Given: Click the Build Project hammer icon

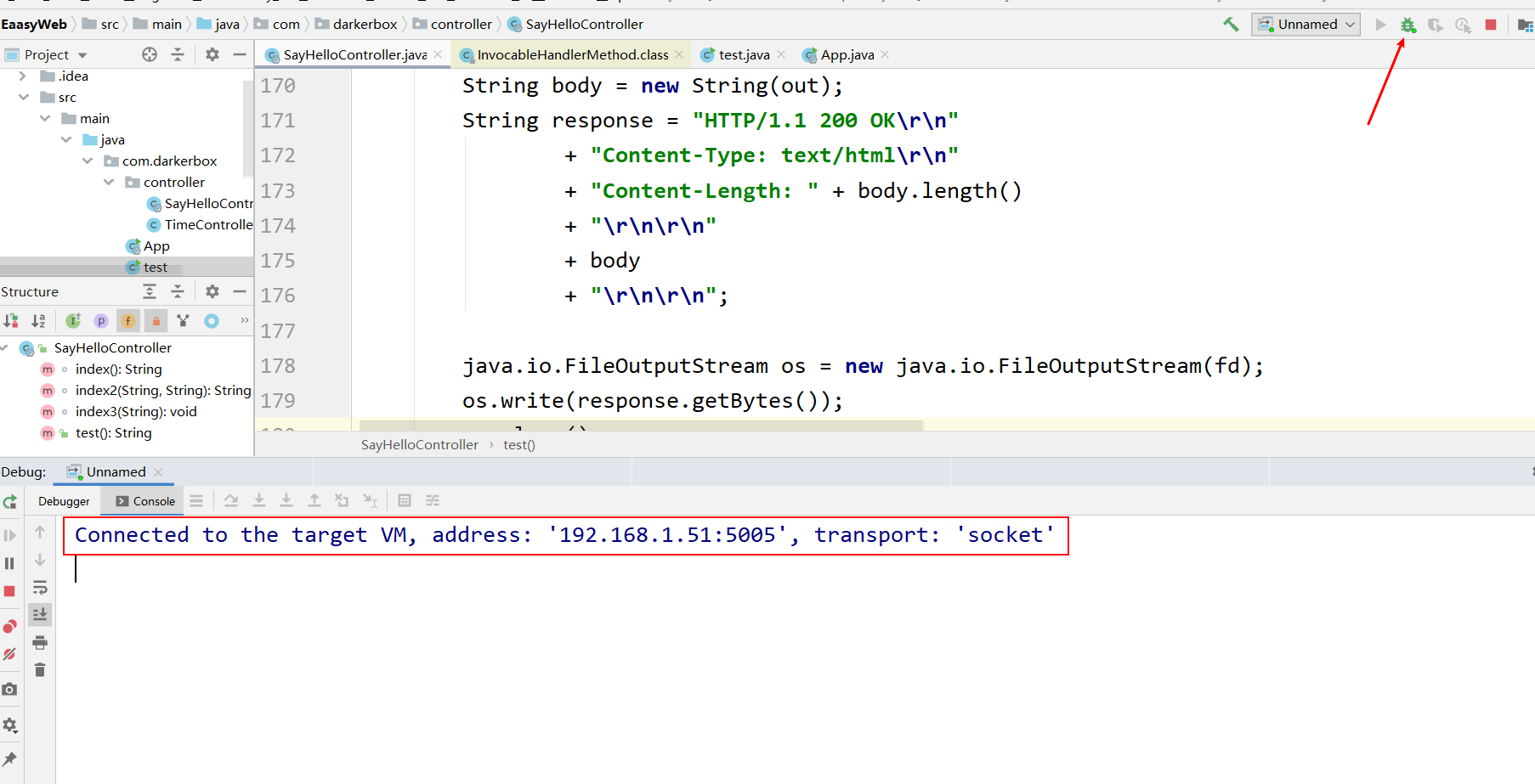Looking at the screenshot, I should [1231, 25].
